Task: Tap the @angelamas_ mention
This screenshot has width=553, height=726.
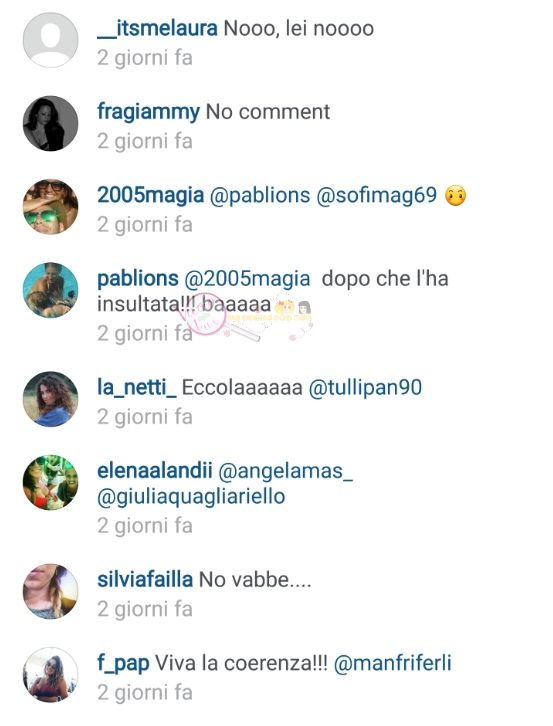Action: click(x=285, y=471)
